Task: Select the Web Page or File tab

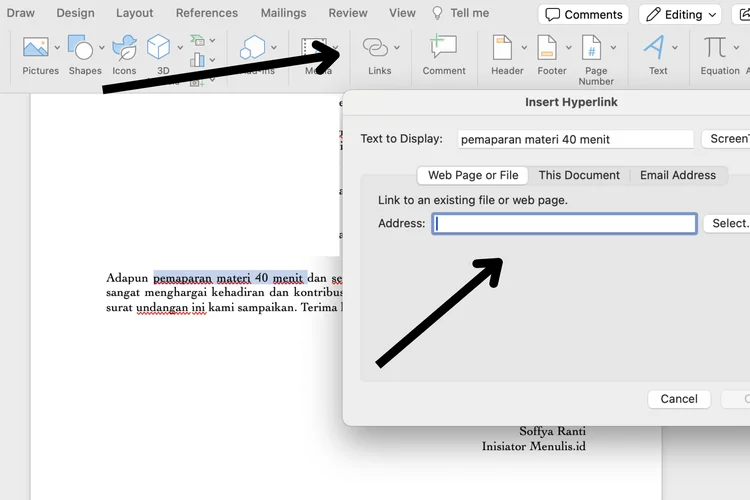Action: 473,175
